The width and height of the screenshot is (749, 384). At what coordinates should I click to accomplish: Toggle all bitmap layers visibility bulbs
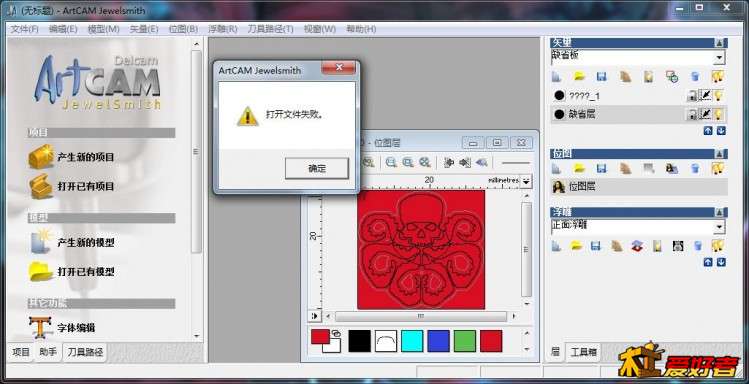(x=717, y=168)
